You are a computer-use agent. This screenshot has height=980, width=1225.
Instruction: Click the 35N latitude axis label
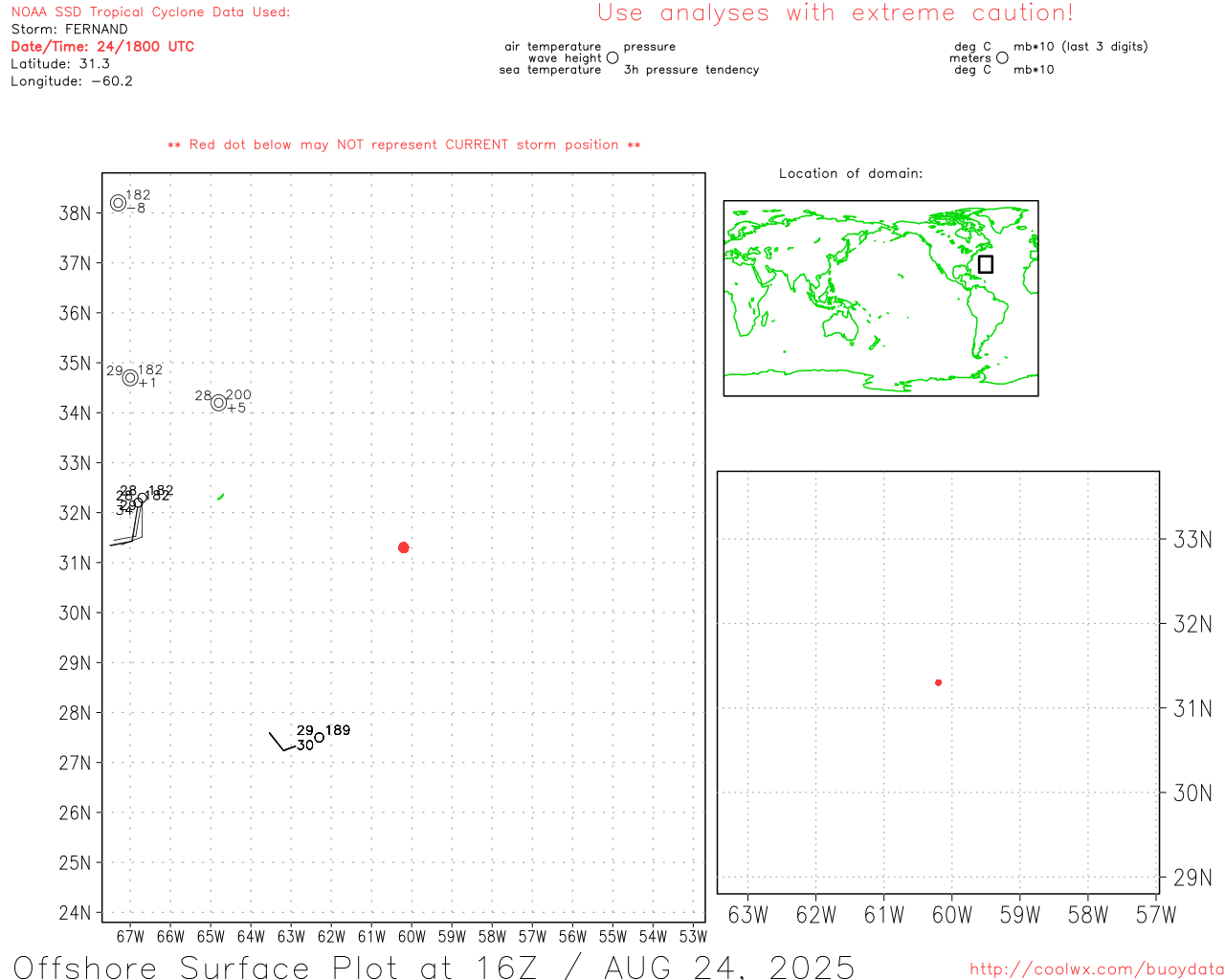click(x=76, y=364)
